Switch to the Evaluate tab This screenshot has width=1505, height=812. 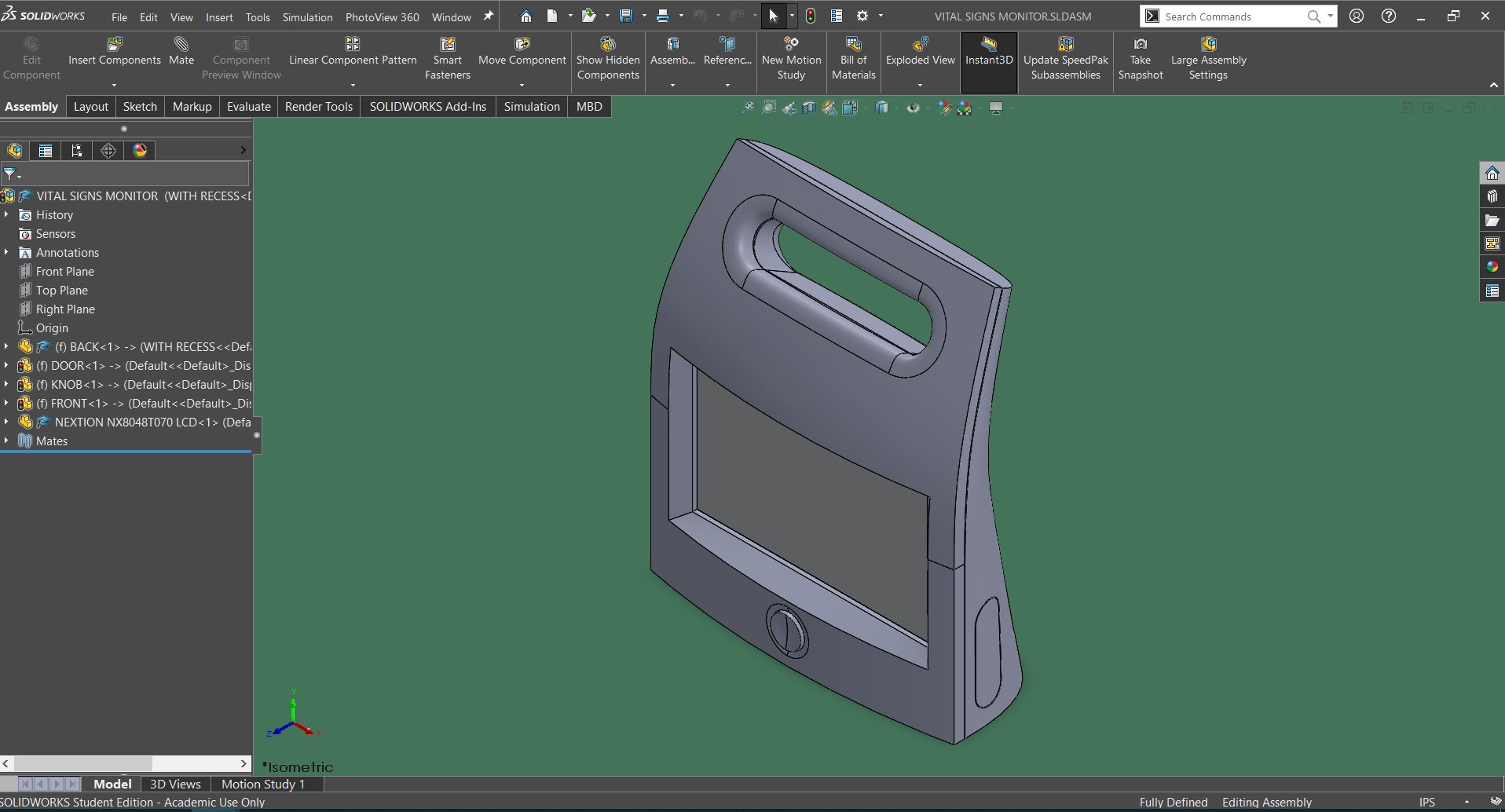(248, 107)
